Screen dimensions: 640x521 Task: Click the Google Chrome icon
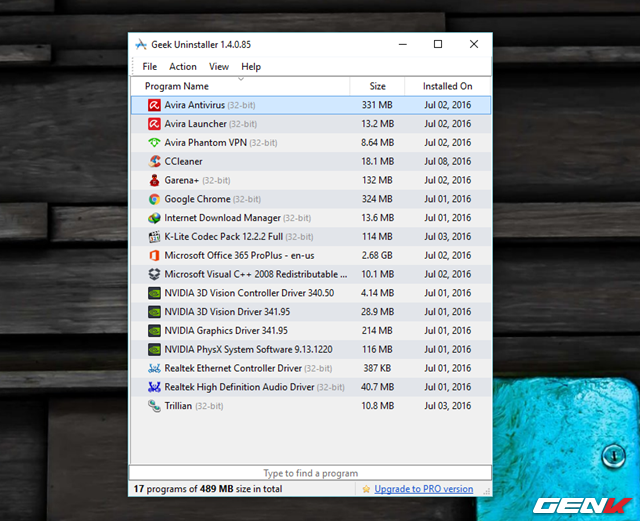(154, 199)
